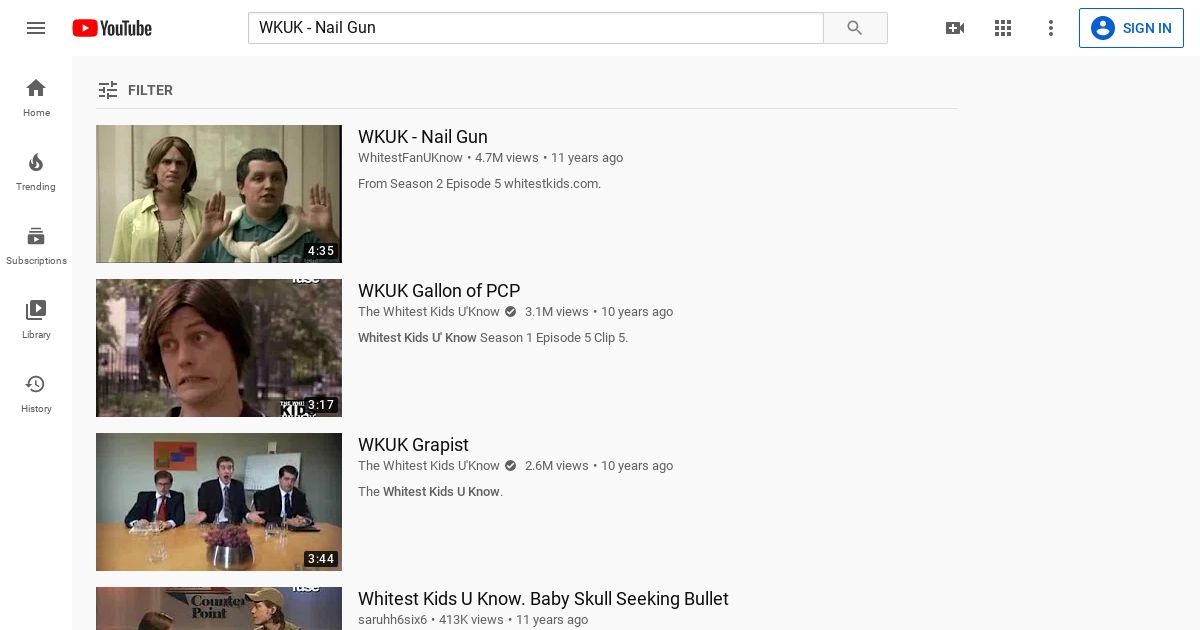This screenshot has height=630, width=1200.
Task: Click verified badge beside Grapist channel
Action: [511, 466]
